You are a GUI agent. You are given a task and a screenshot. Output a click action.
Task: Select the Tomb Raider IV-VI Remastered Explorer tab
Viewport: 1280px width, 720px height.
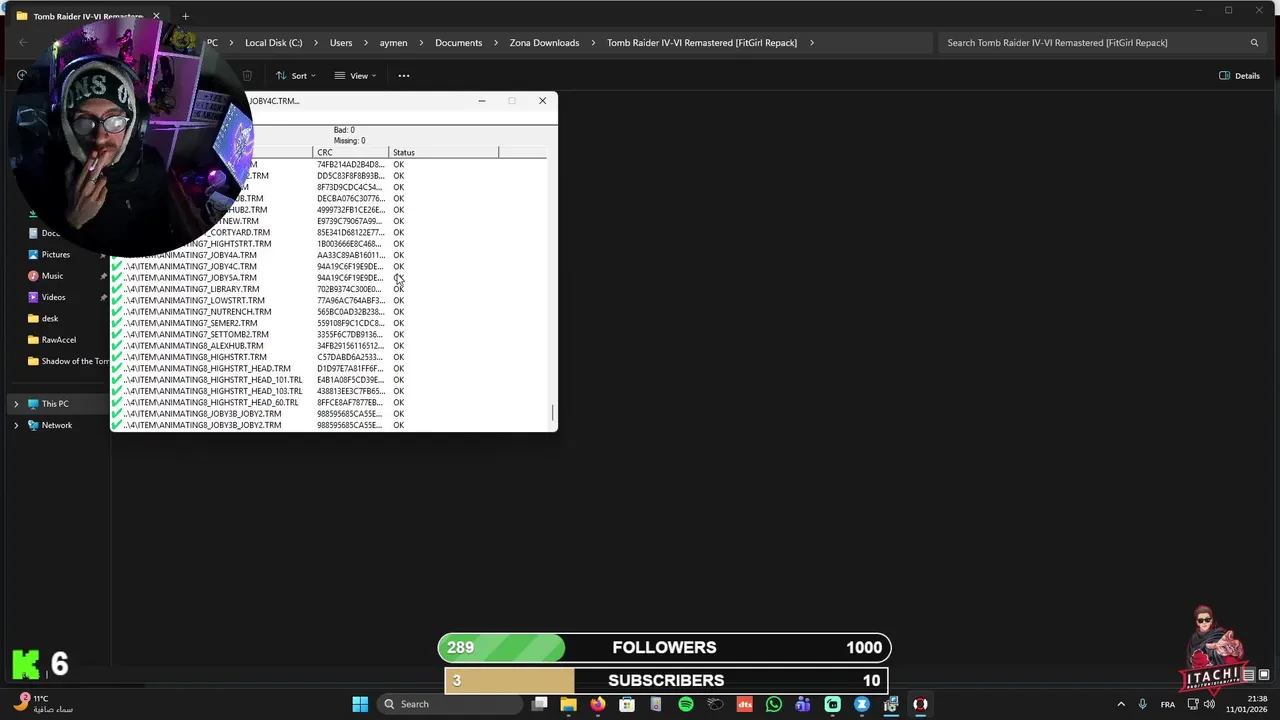[x=88, y=16]
